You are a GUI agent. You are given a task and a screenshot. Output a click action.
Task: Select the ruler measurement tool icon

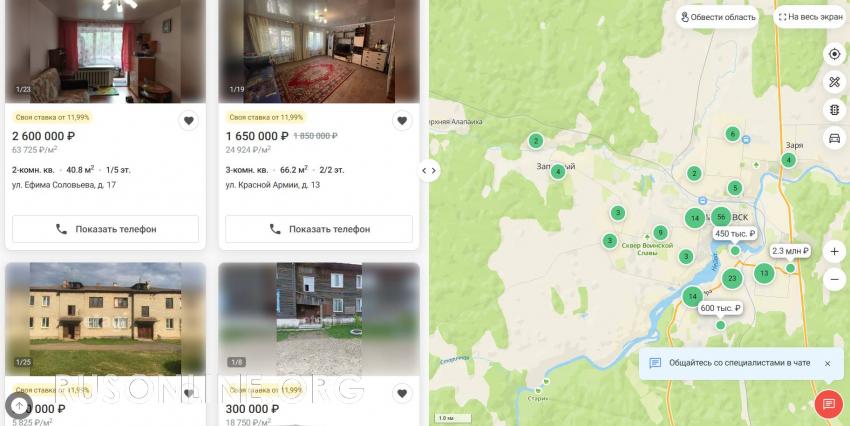coord(834,82)
